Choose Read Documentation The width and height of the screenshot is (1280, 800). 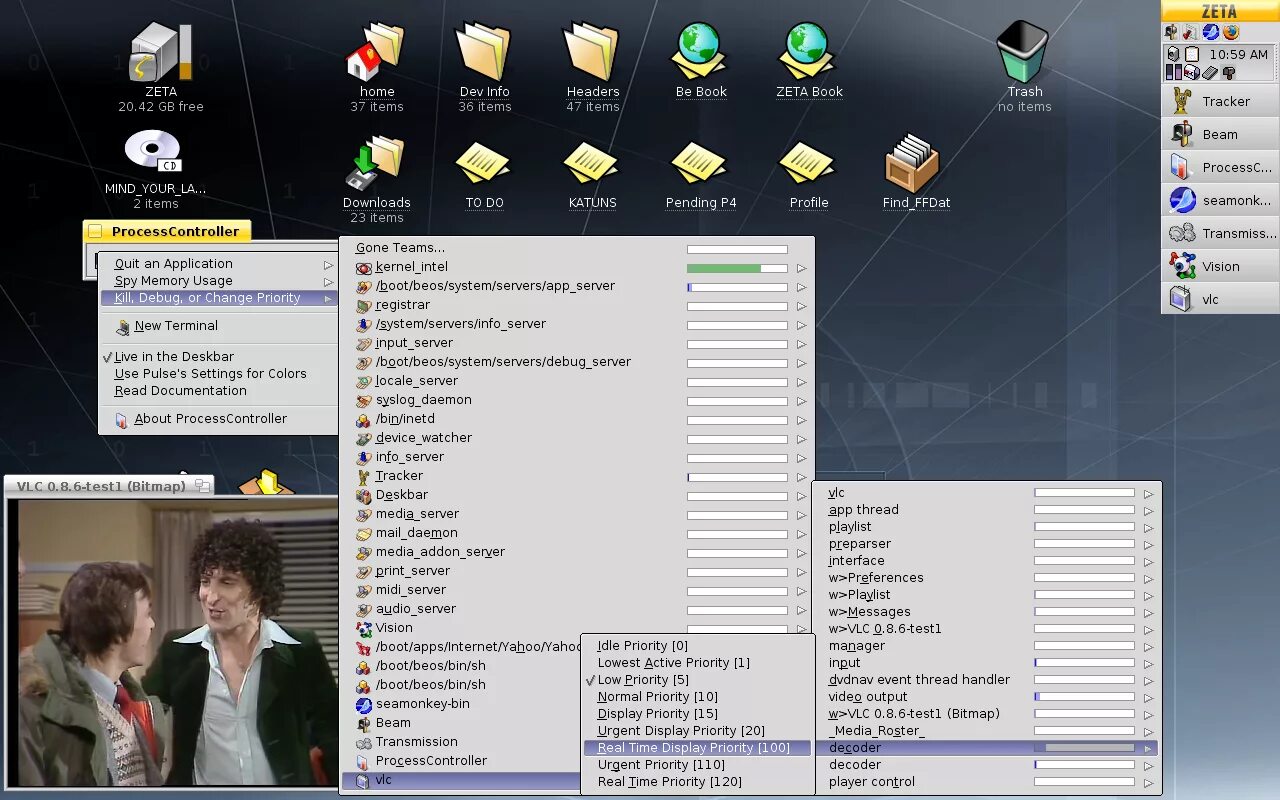click(x=218, y=390)
